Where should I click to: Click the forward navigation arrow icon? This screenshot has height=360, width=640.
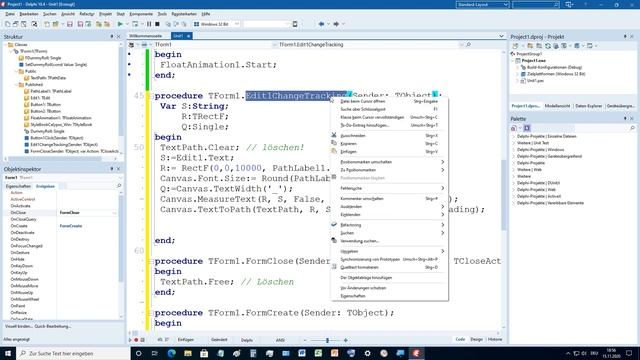336,24
